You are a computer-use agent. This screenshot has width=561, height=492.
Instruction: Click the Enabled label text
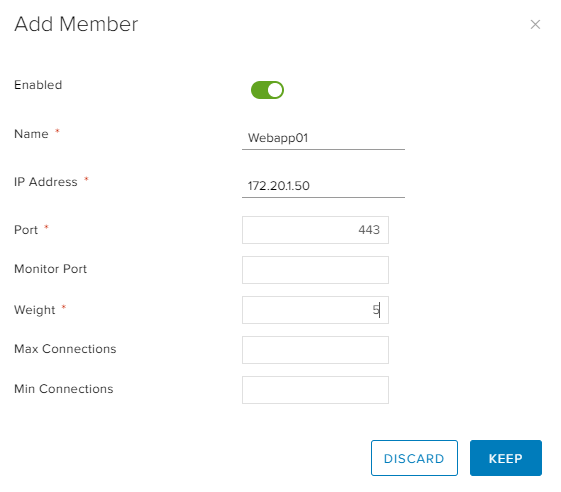(38, 85)
